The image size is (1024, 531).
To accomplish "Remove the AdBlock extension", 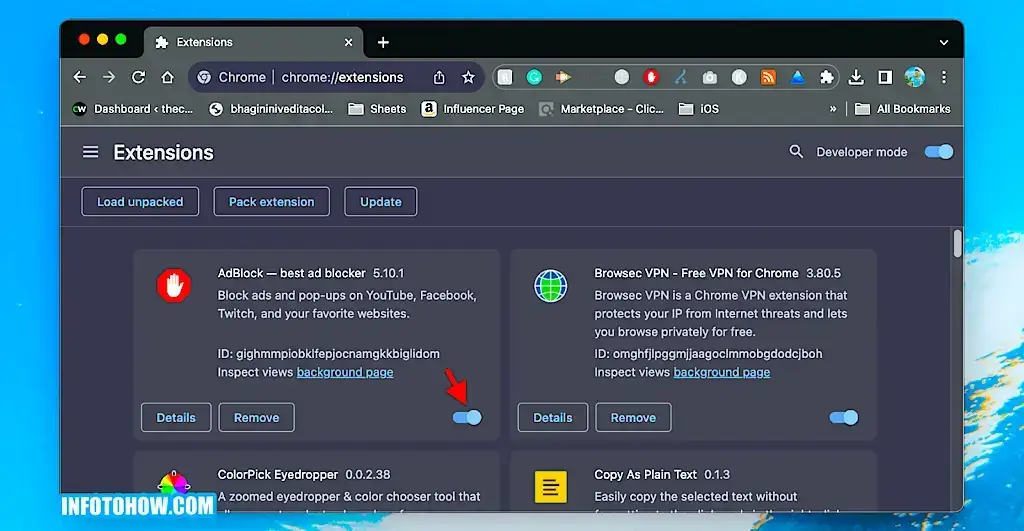I will click(x=257, y=417).
